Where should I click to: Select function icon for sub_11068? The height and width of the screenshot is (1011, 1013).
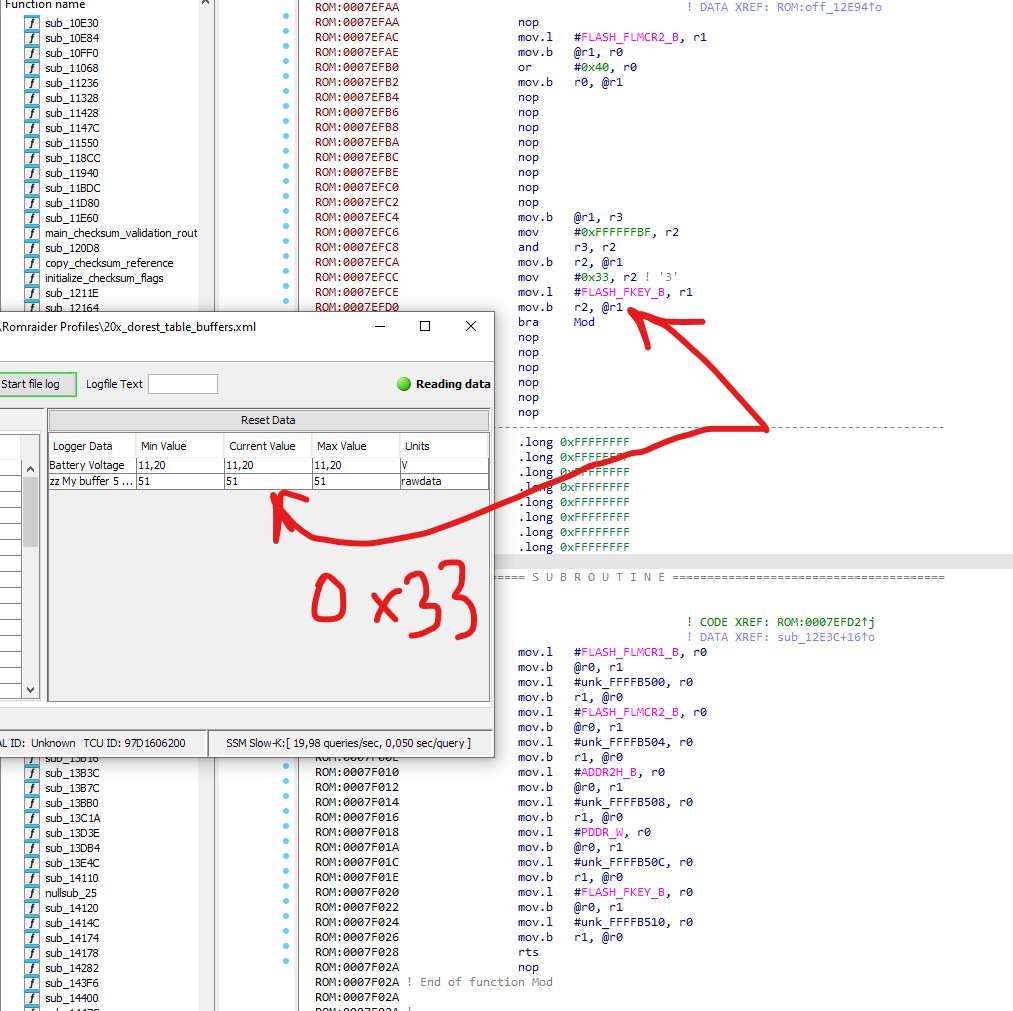coord(32,68)
